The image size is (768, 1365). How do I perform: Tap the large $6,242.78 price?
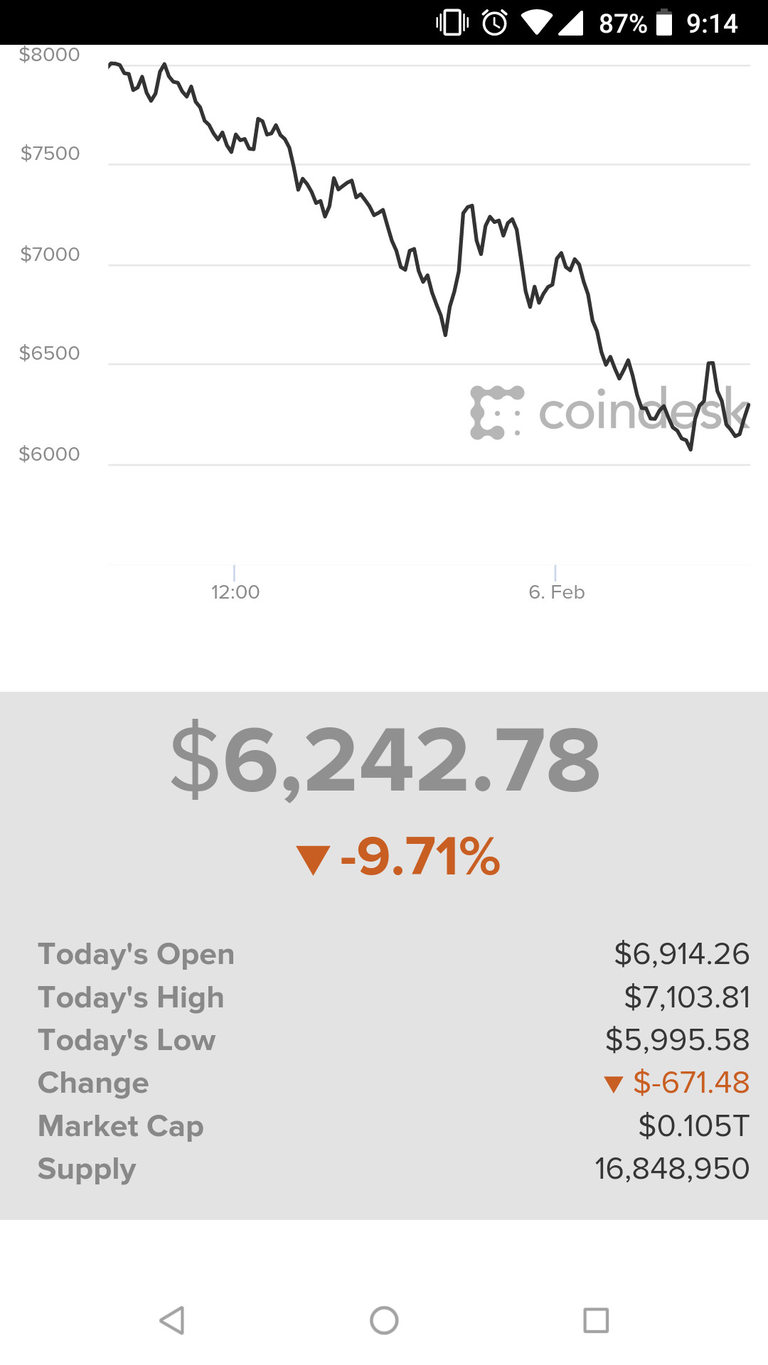pos(385,761)
